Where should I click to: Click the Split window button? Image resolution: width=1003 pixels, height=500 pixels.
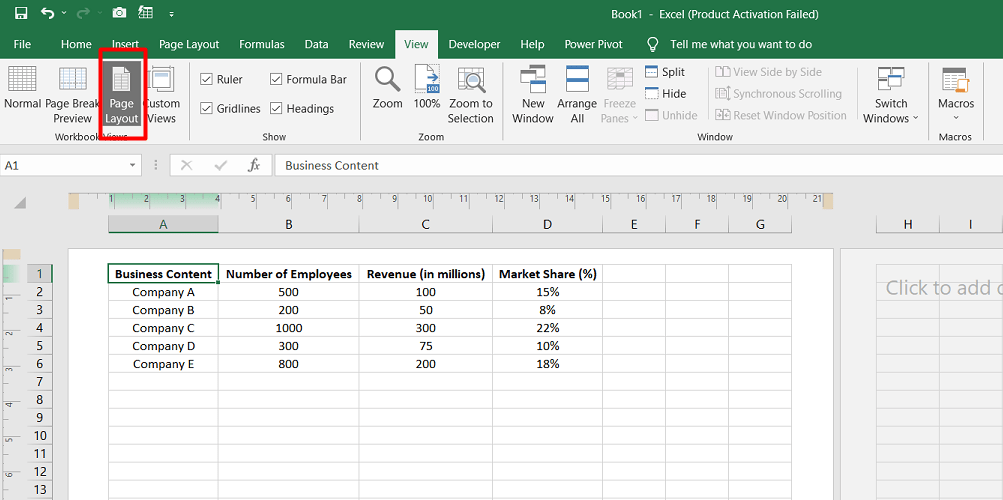coord(665,72)
